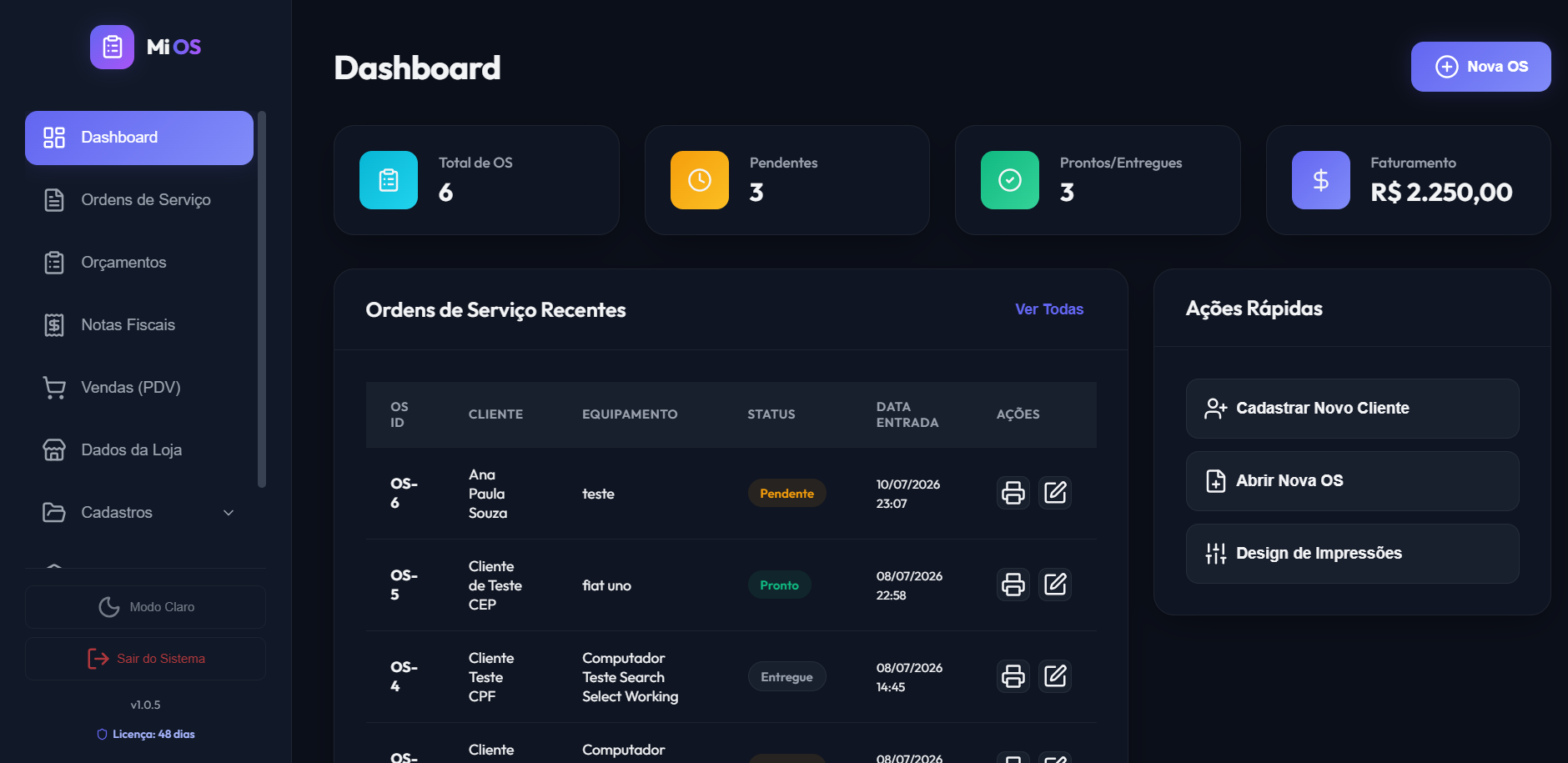
Task: Click client name Ana Paula Souza
Action: (x=488, y=494)
